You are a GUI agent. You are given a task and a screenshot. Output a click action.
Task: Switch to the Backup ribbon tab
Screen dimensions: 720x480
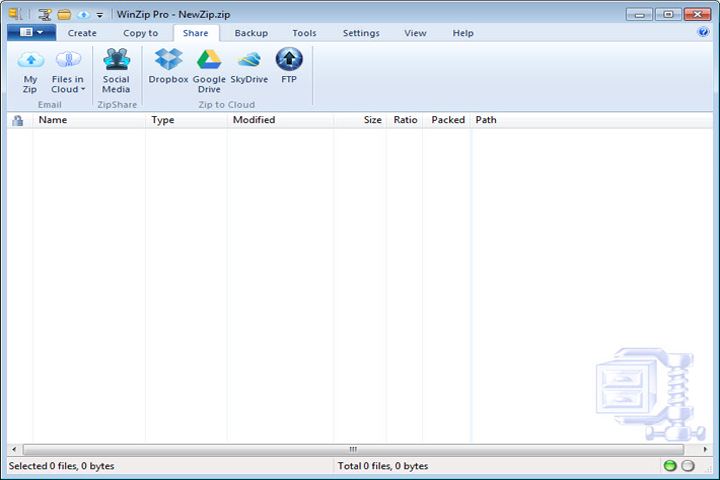pos(251,33)
